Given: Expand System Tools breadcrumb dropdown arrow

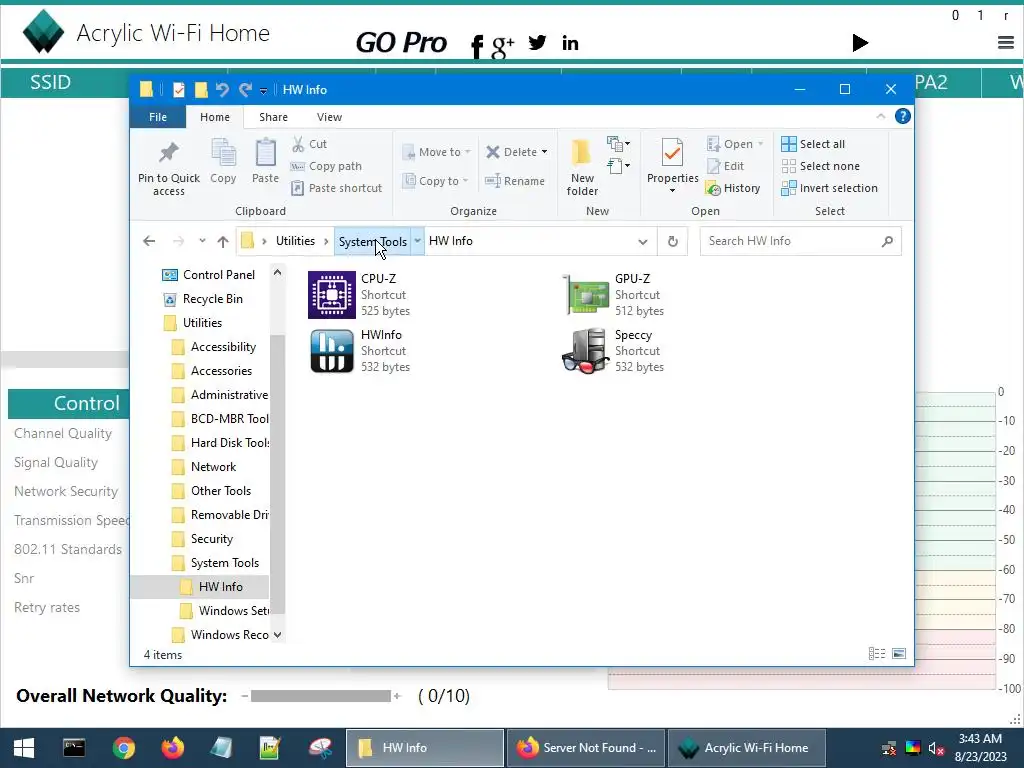Looking at the screenshot, I should coord(417,241).
